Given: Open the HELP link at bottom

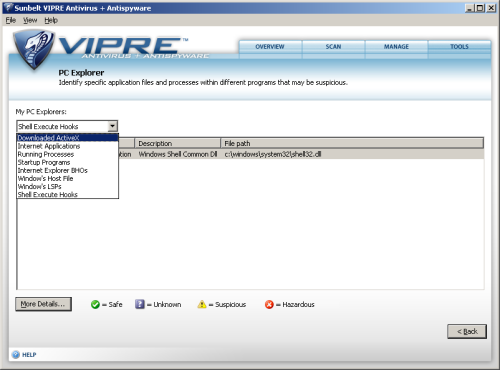Looking at the screenshot, I should (29, 355).
